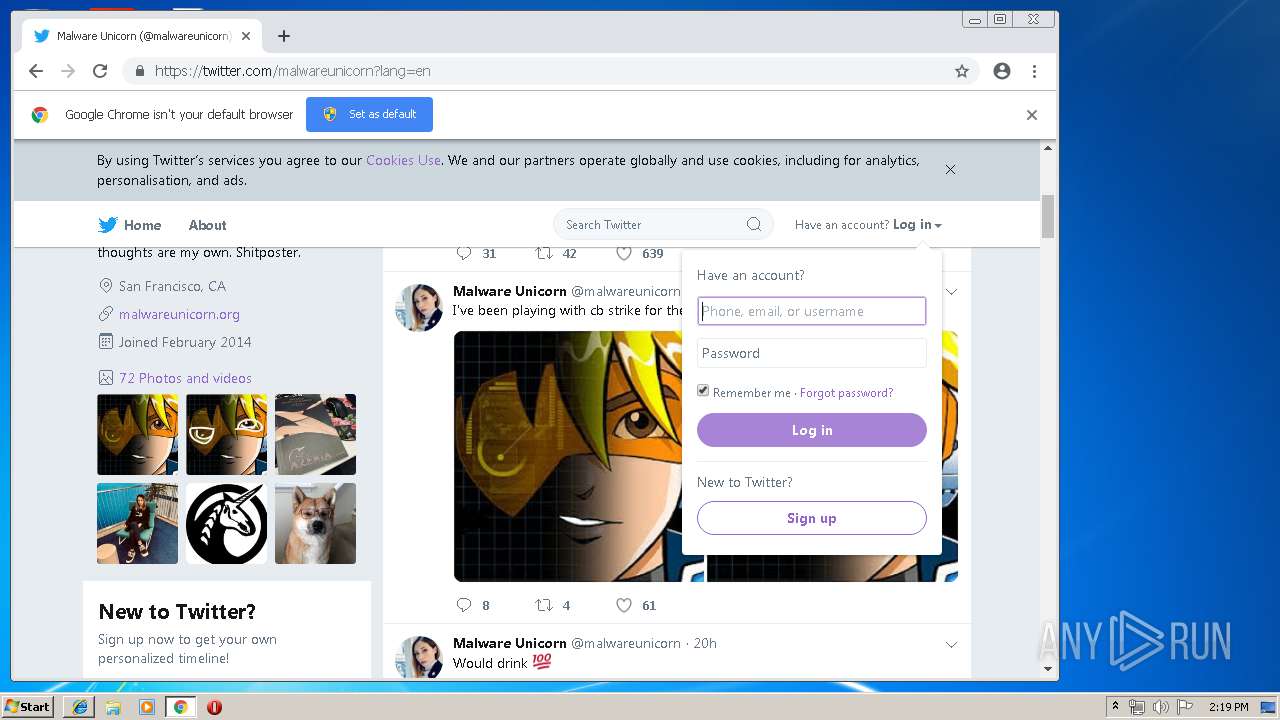Open the Chrome three-dot menu
The image size is (1280, 720).
click(x=1034, y=71)
